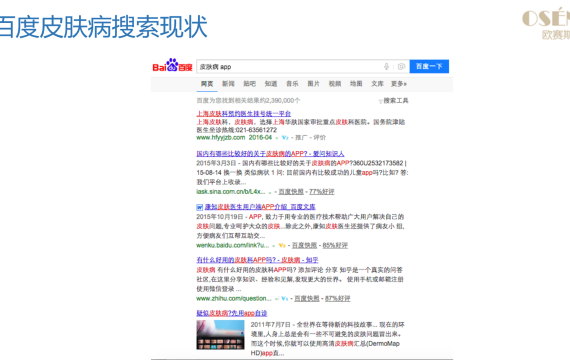Image resolution: width=570 pixels, height=360 pixels.
Task: Open the 贴吧 tab
Action: (249, 84)
